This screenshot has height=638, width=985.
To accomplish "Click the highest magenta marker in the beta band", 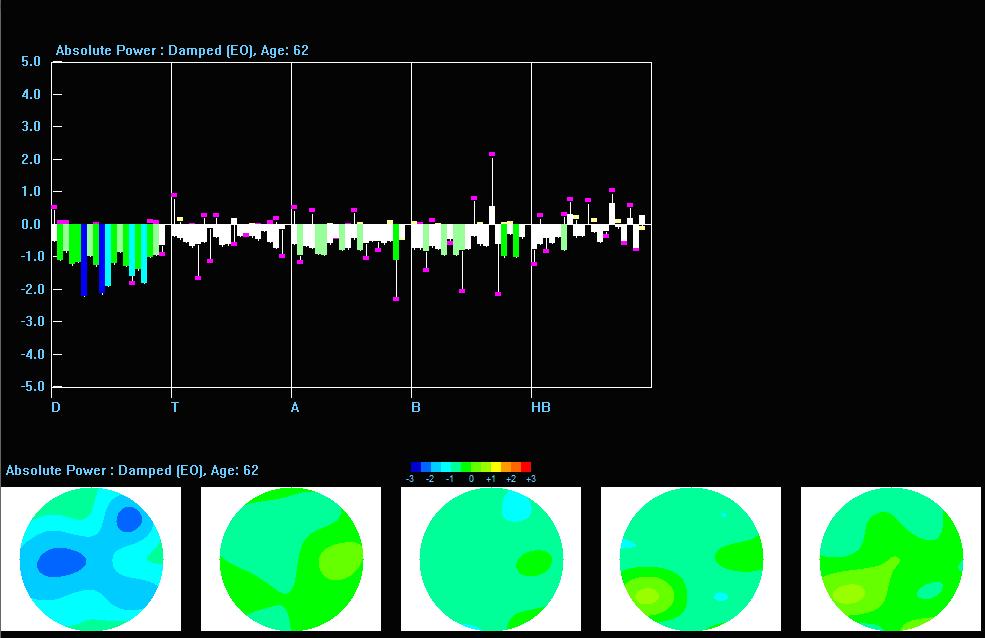I will pyautogui.click(x=492, y=154).
